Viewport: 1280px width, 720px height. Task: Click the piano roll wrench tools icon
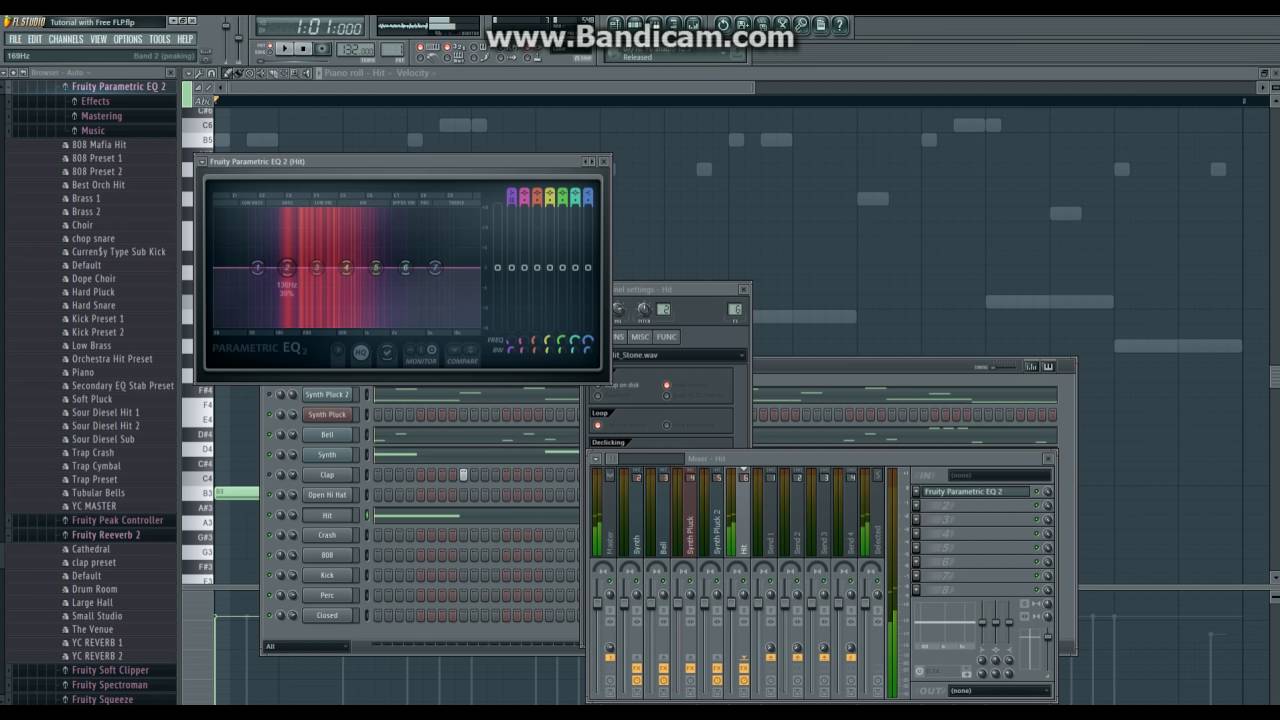198,73
